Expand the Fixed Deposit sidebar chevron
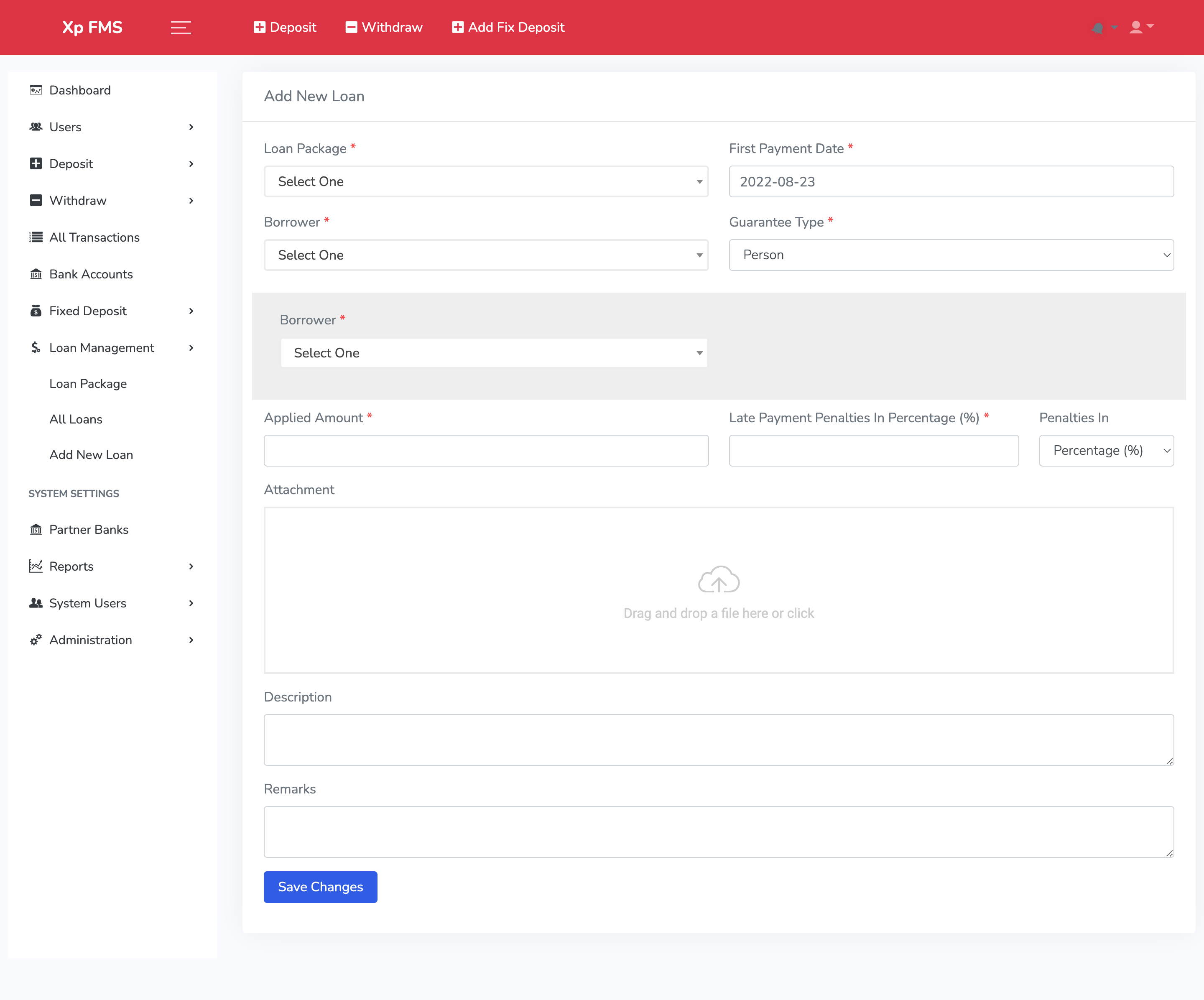This screenshot has height=1000, width=1204. click(191, 311)
